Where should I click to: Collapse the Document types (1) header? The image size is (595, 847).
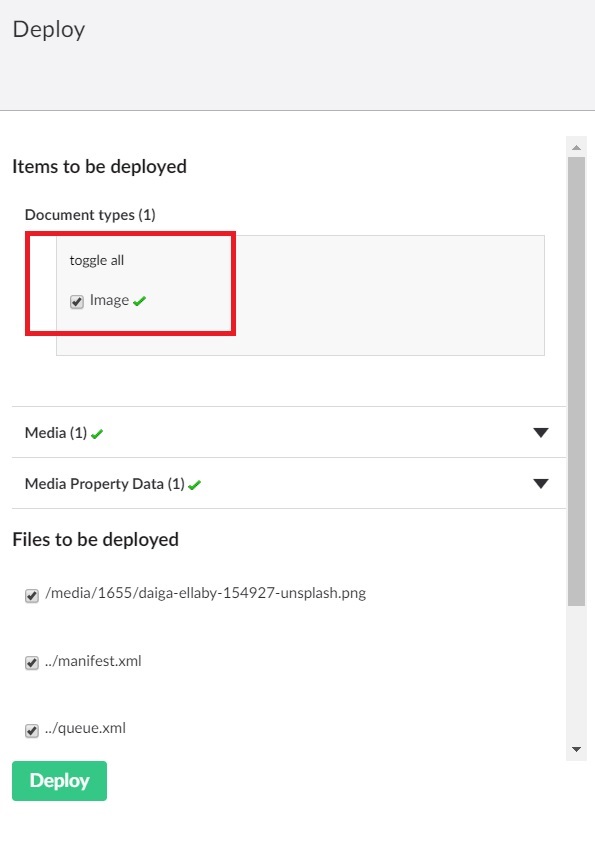(90, 215)
